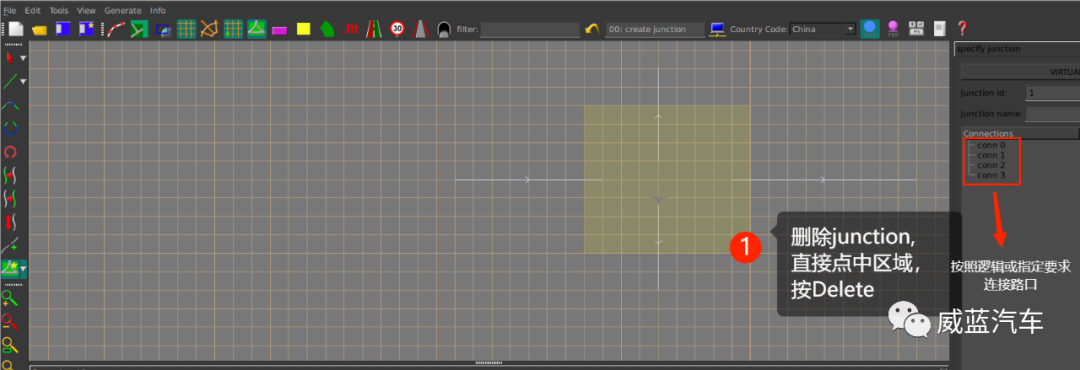Open the Tools menu

pyautogui.click(x=59, y=11)
